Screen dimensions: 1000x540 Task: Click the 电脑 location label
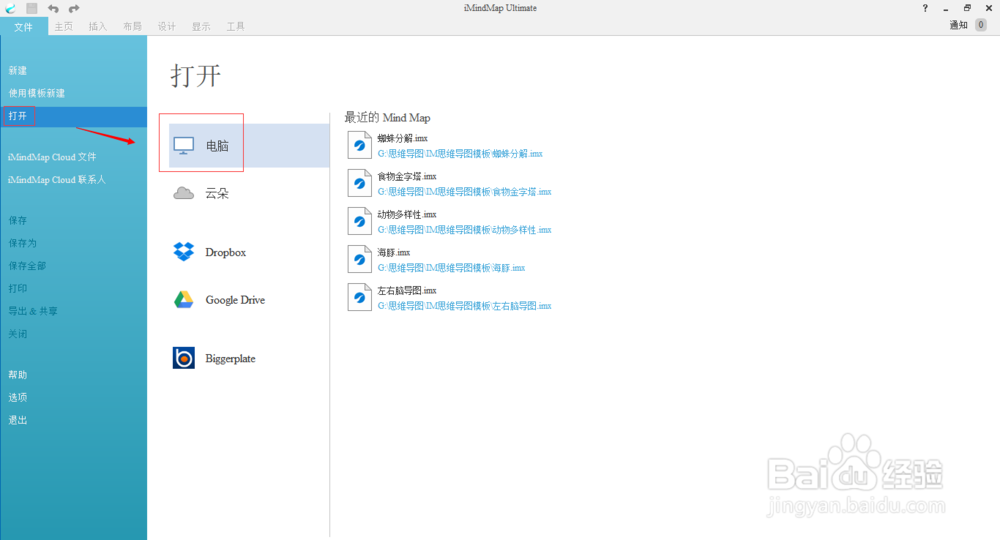(217, 146)
